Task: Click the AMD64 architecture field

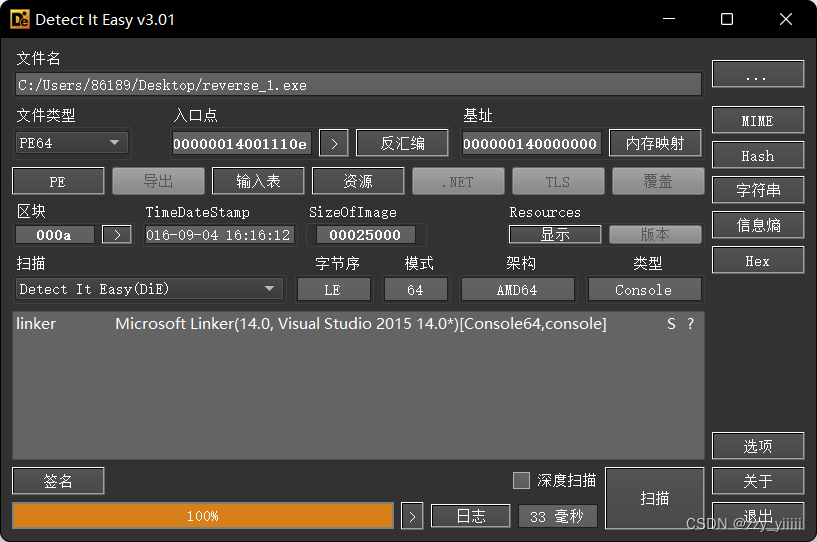Action: (517, 289)
